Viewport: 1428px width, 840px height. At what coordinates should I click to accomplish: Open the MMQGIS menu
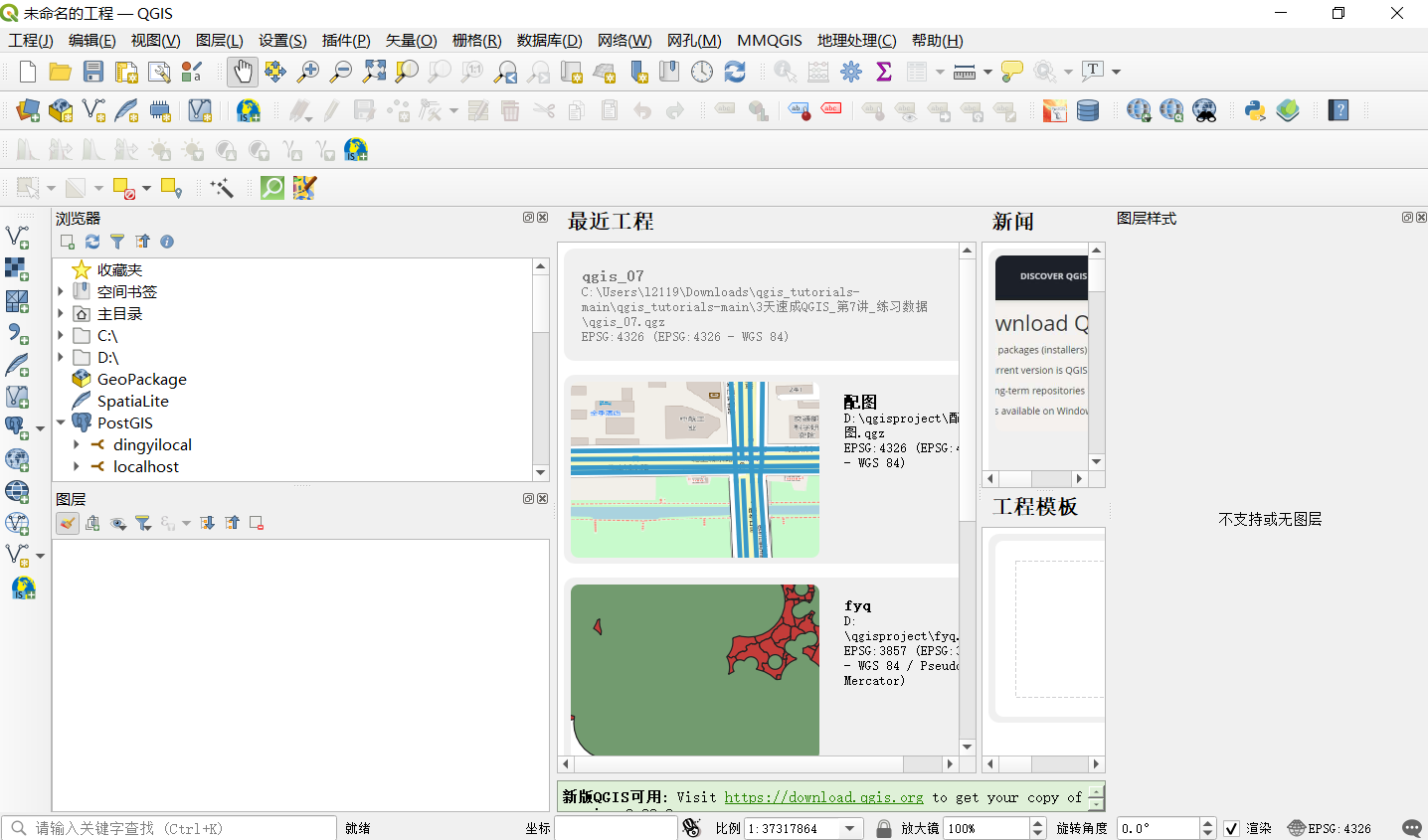(769, 41)
